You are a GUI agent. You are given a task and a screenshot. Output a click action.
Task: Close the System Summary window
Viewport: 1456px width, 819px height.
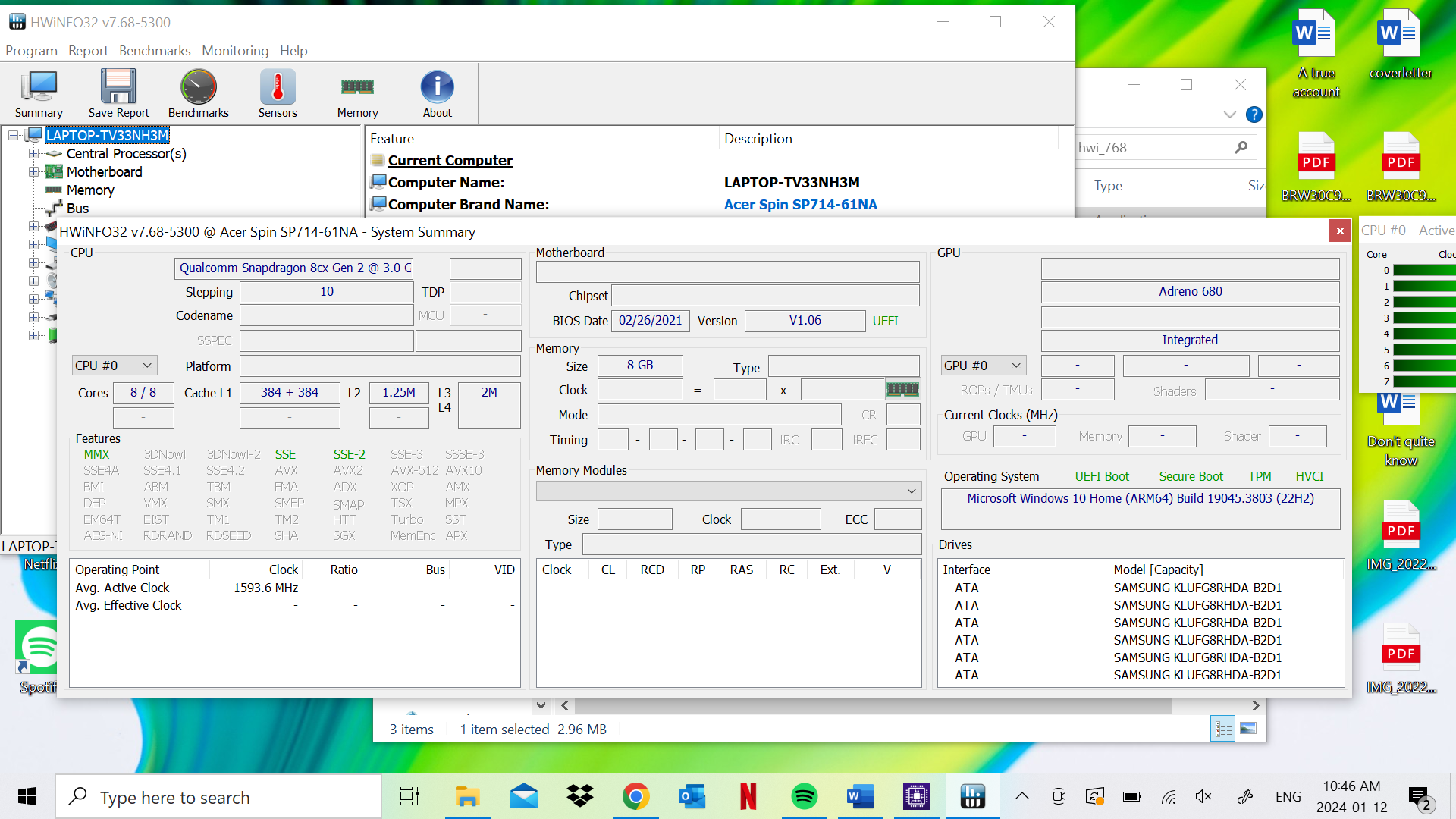pyautogui.click(x=1340, y=231)
